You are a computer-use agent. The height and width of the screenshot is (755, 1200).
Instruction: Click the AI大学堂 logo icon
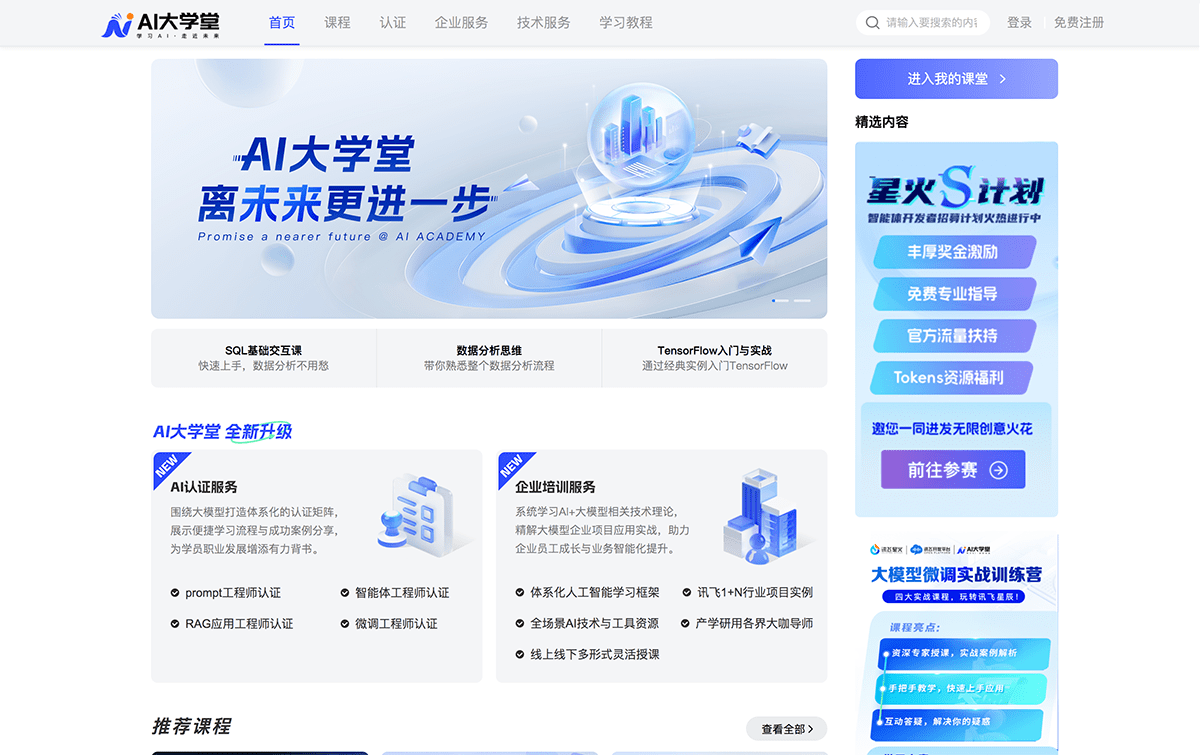click(x=114, y=22)
